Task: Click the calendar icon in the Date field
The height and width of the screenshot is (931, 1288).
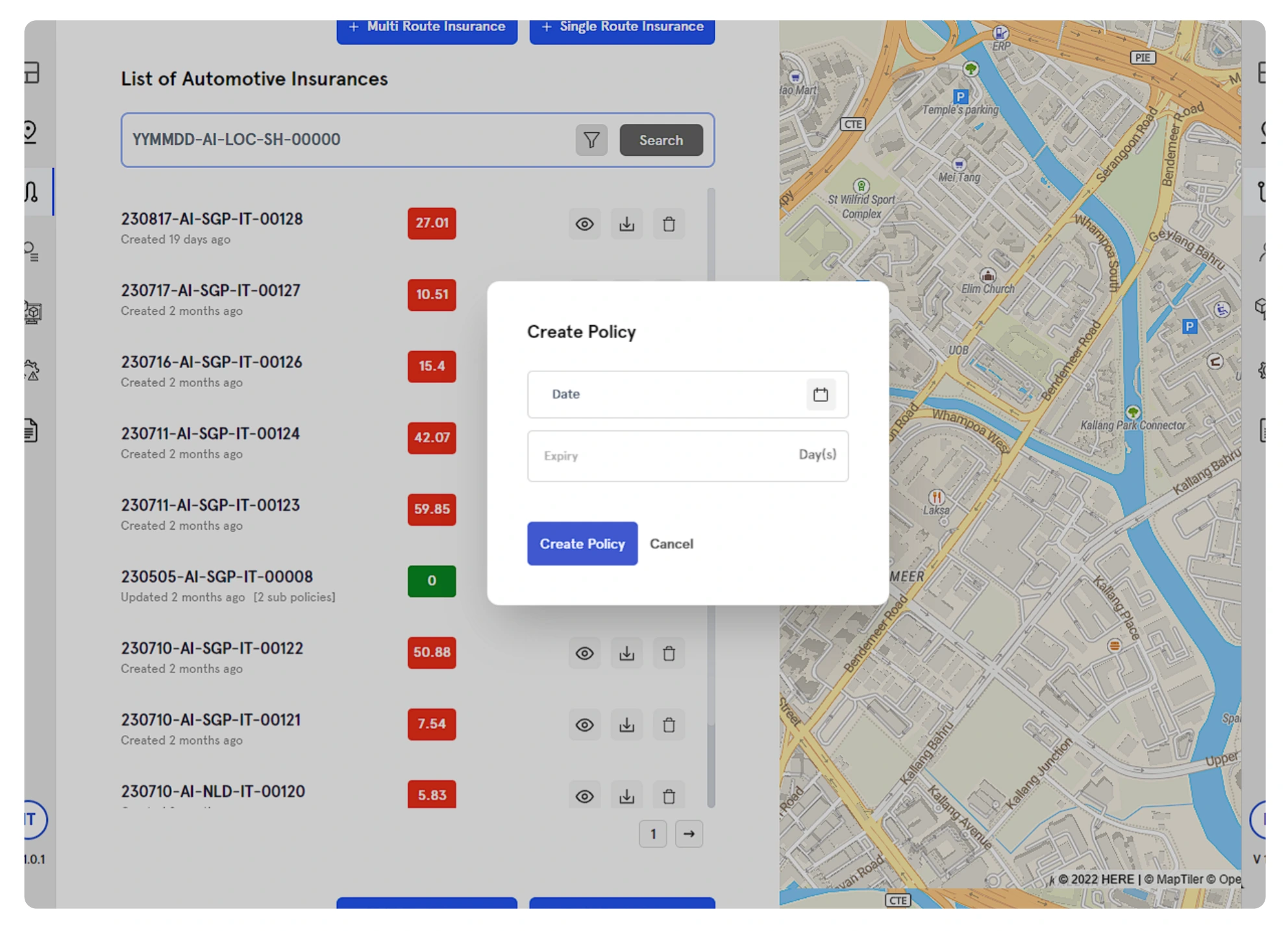Action: click(x=820, y=394)
